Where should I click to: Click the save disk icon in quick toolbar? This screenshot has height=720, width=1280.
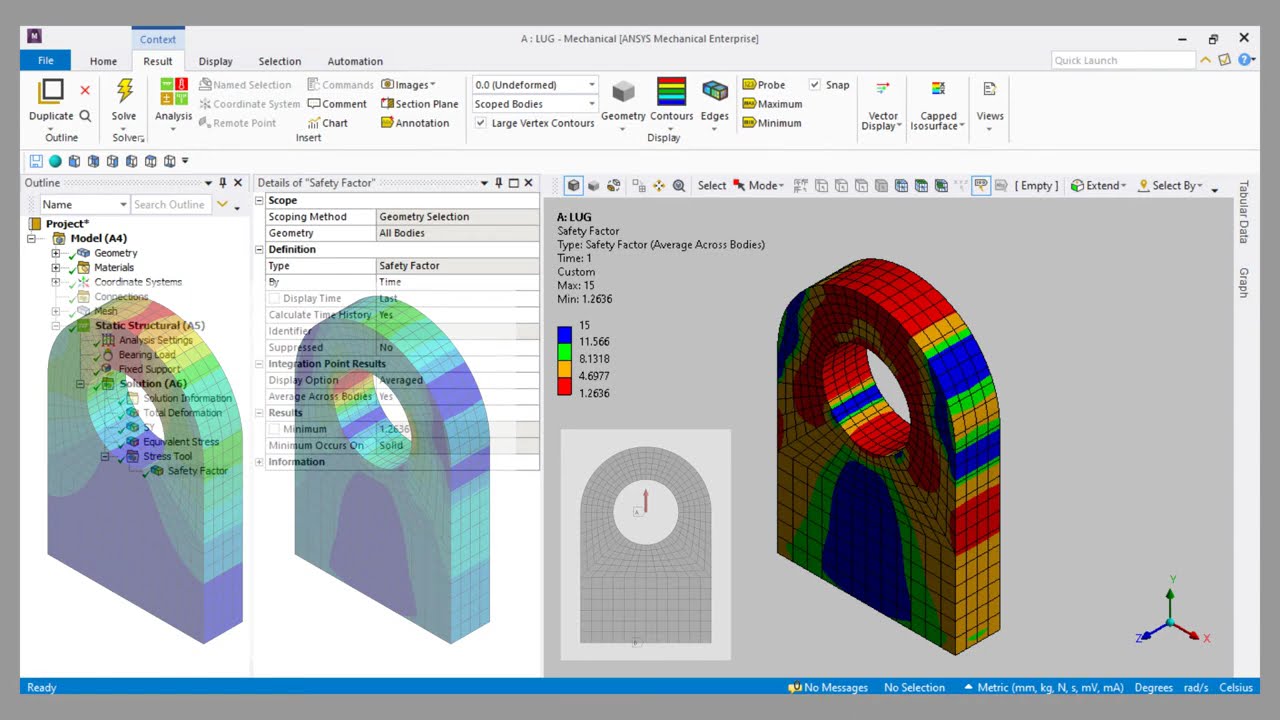[36, 161]
